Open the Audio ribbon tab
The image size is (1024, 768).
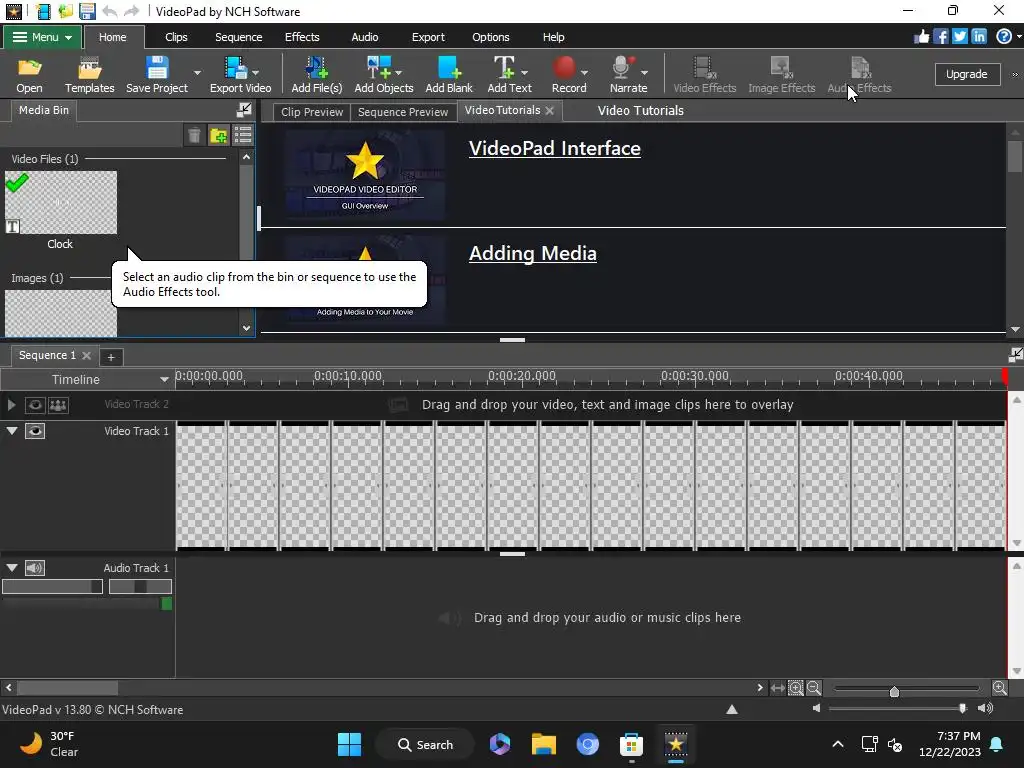coord(365,37)
